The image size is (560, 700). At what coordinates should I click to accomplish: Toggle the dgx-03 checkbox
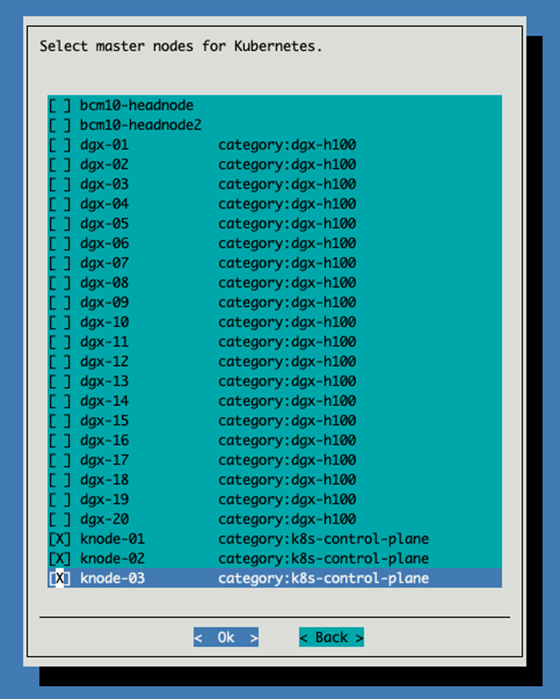click(60, 184)
